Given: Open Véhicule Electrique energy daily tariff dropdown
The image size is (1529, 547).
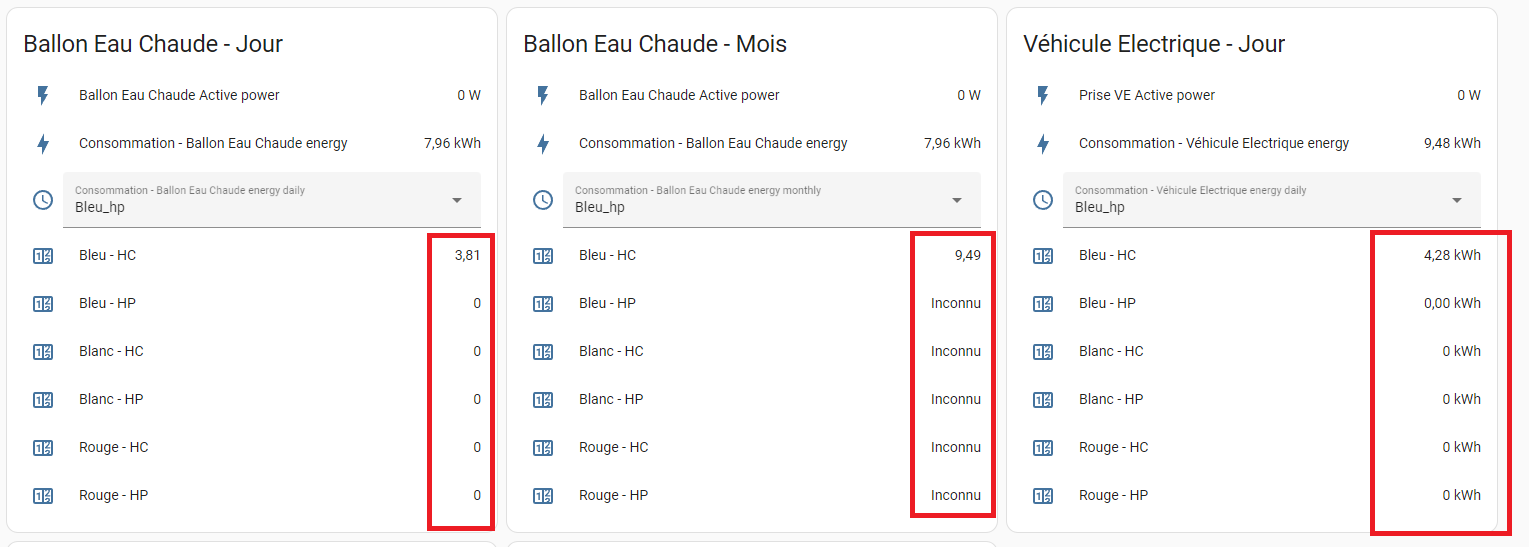Looking at the screenshot, I should click(1272, 200).
